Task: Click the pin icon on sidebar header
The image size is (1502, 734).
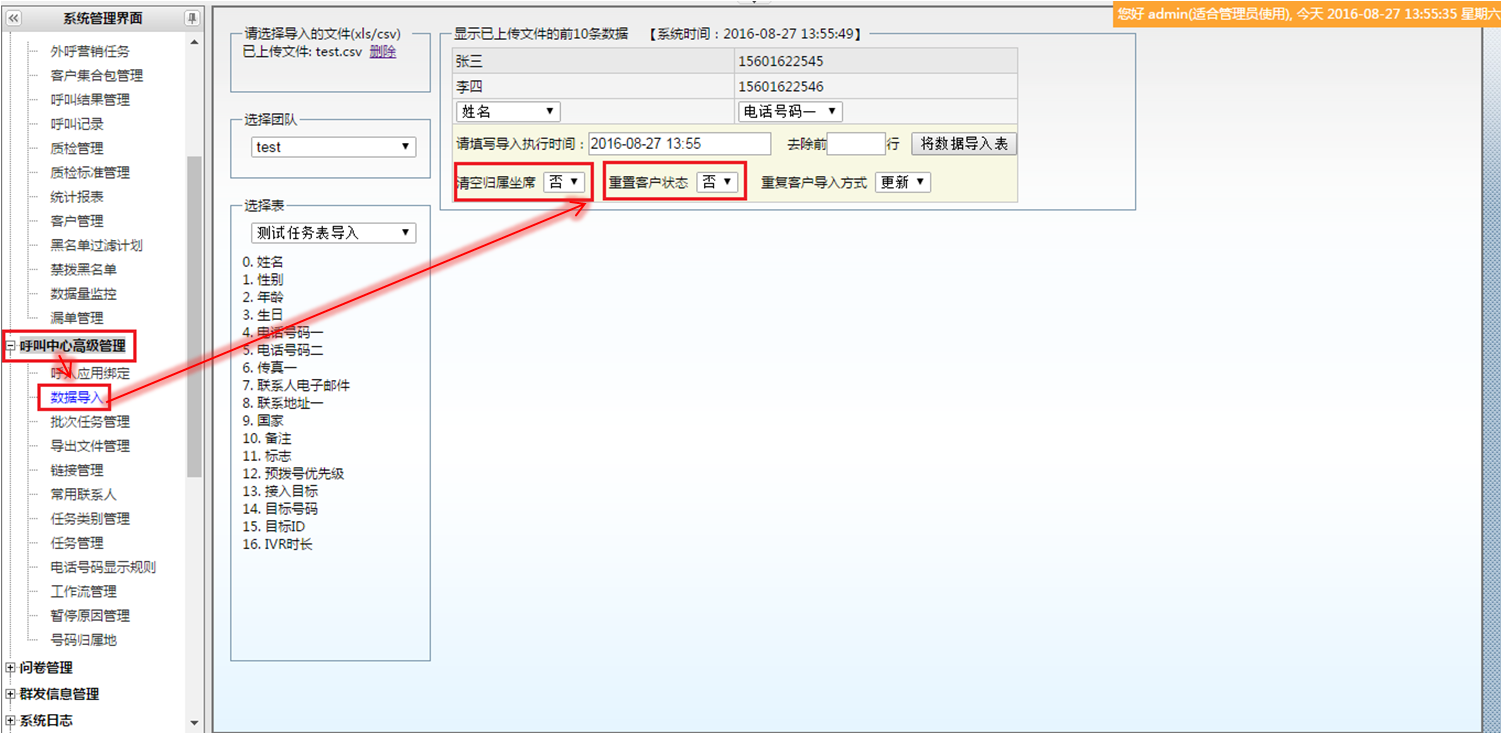Action: click(191, 19)
